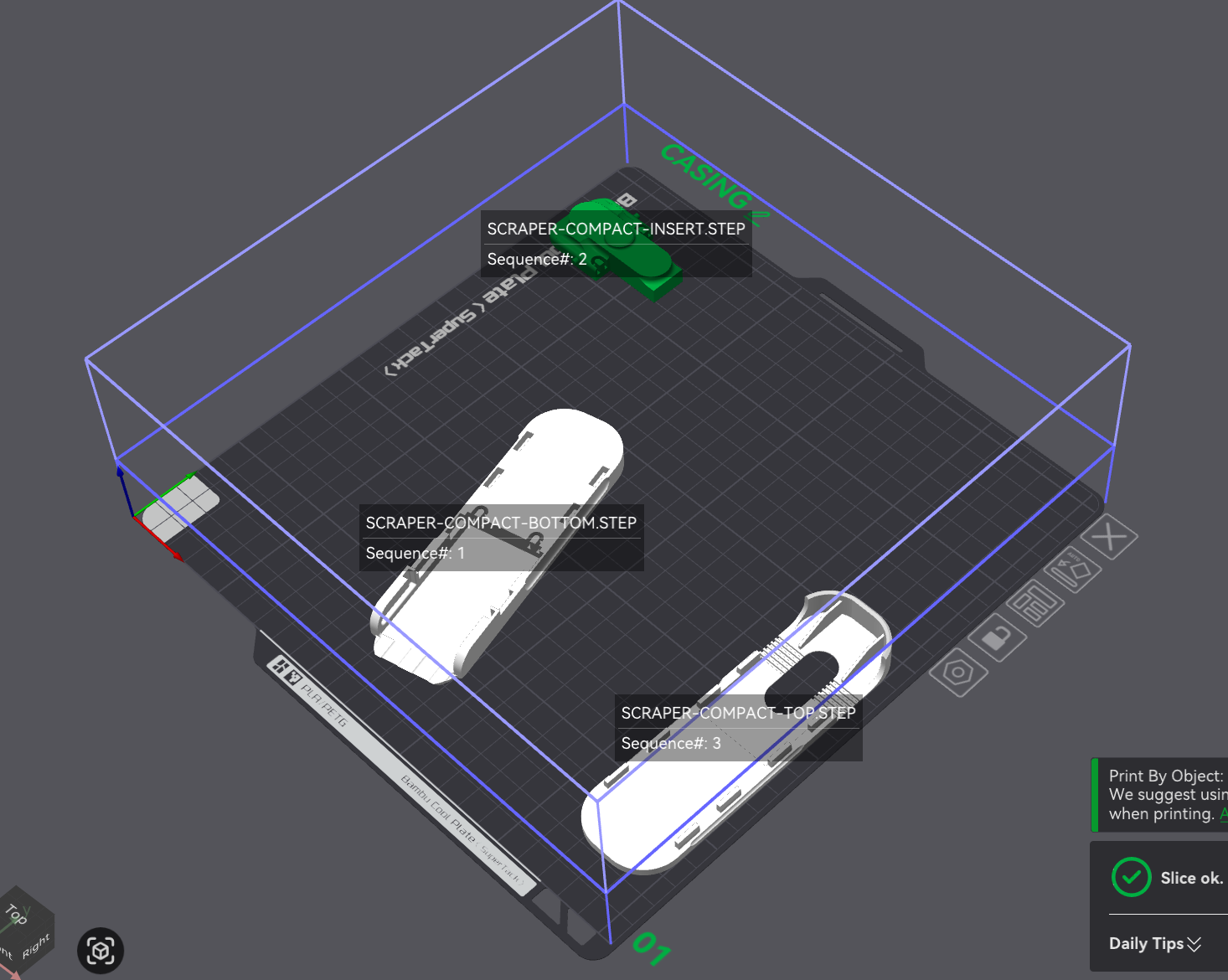Click the SCRAPER-COMPACT-TOP.STEP label

738,713
